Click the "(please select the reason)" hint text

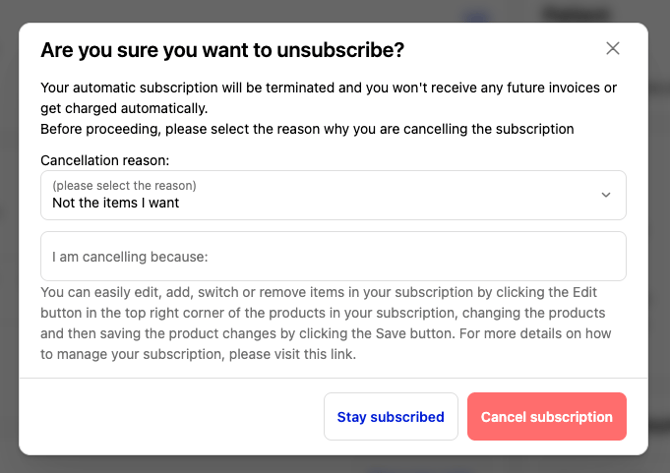(x=124, y=185)
